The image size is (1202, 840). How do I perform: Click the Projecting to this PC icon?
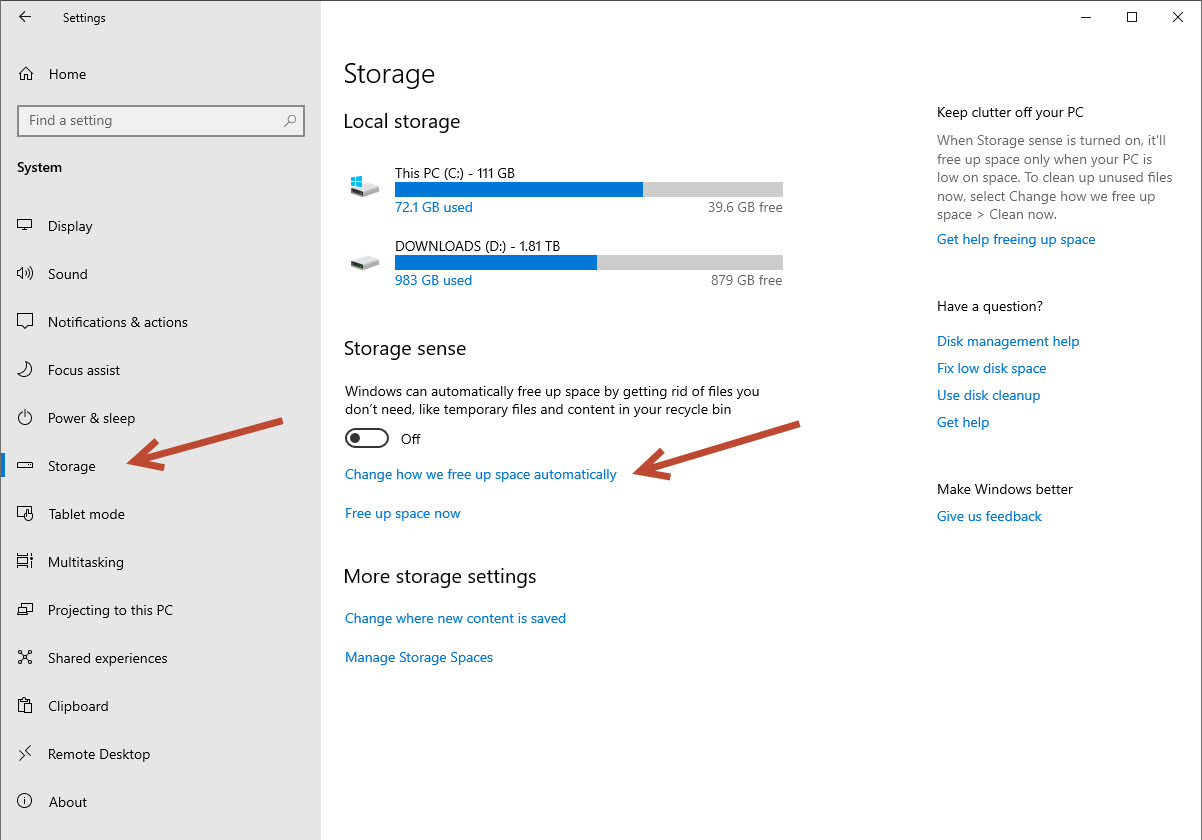[26, 610]
